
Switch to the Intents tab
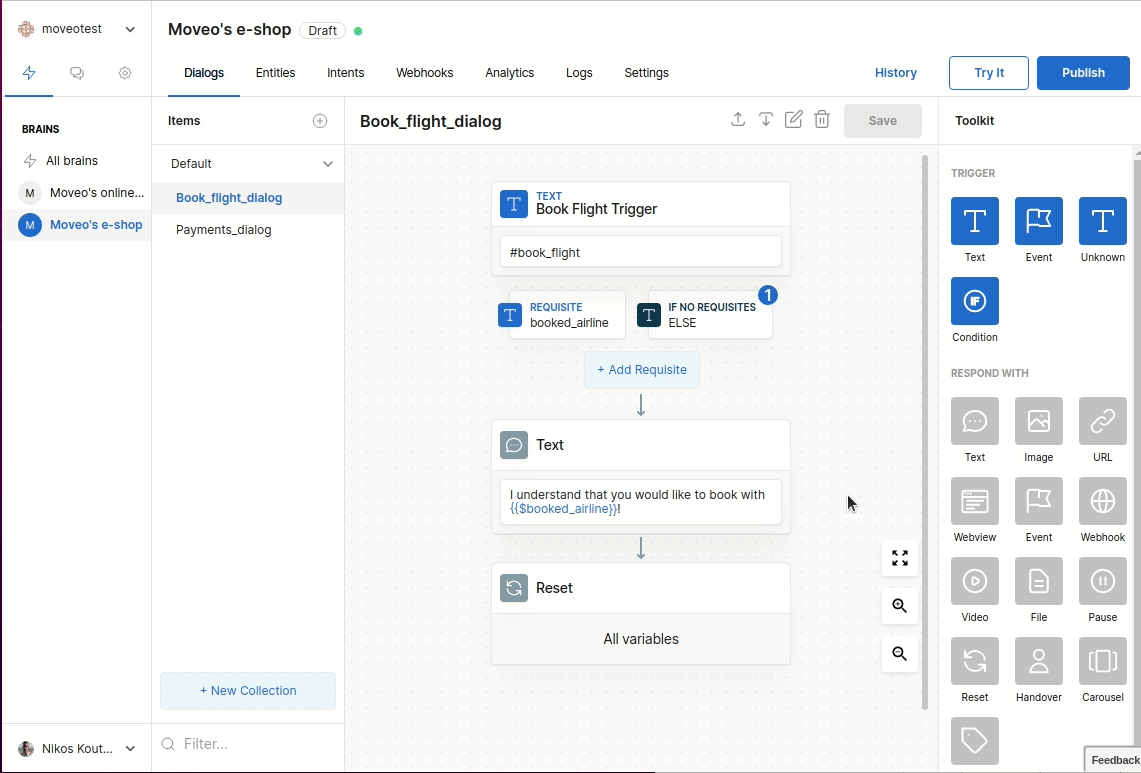coord(345,73)
